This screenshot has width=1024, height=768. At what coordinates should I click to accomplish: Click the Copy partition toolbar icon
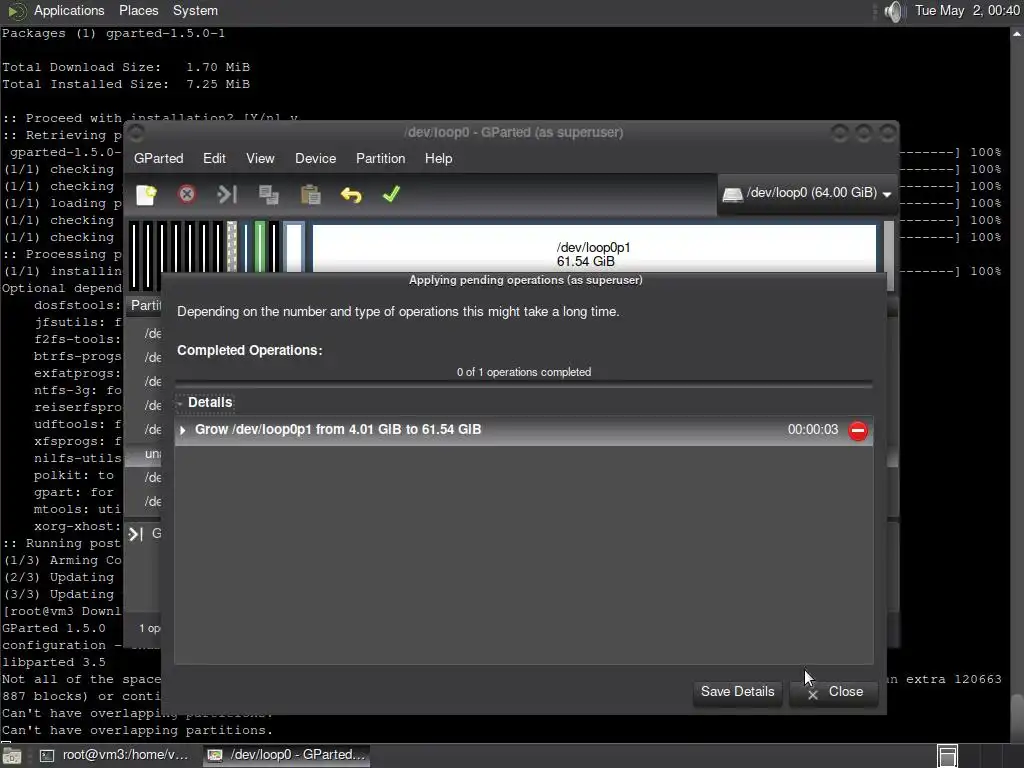(268, 195)
